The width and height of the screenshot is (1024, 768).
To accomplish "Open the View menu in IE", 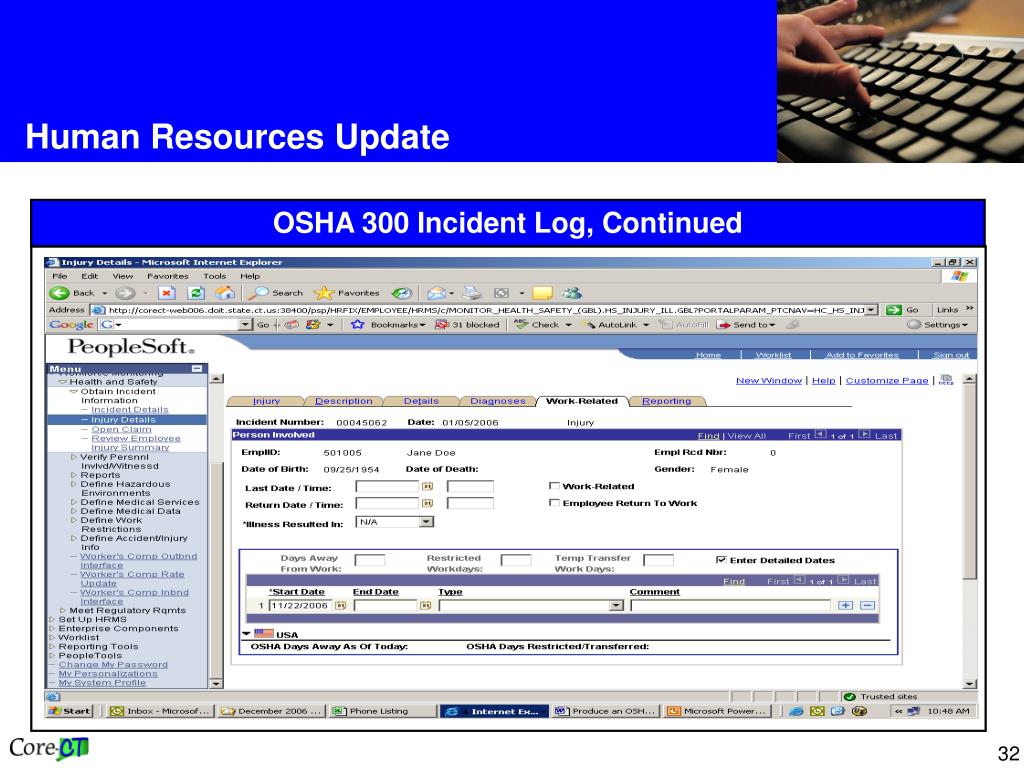I will (122, 276).
